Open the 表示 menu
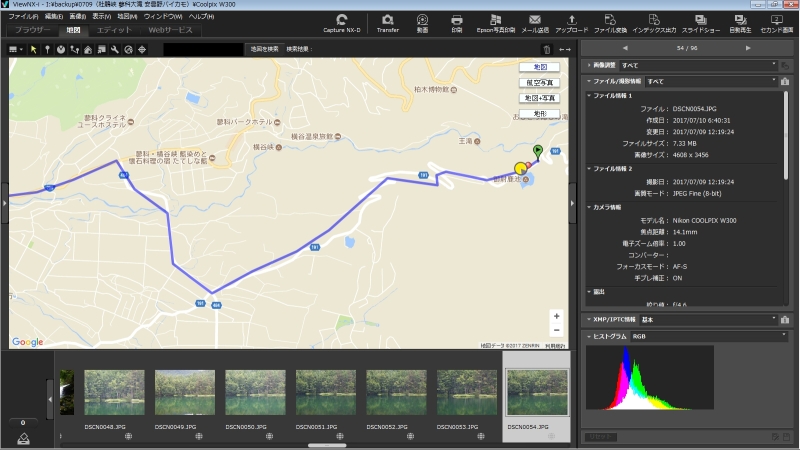 tap(101, 16)
